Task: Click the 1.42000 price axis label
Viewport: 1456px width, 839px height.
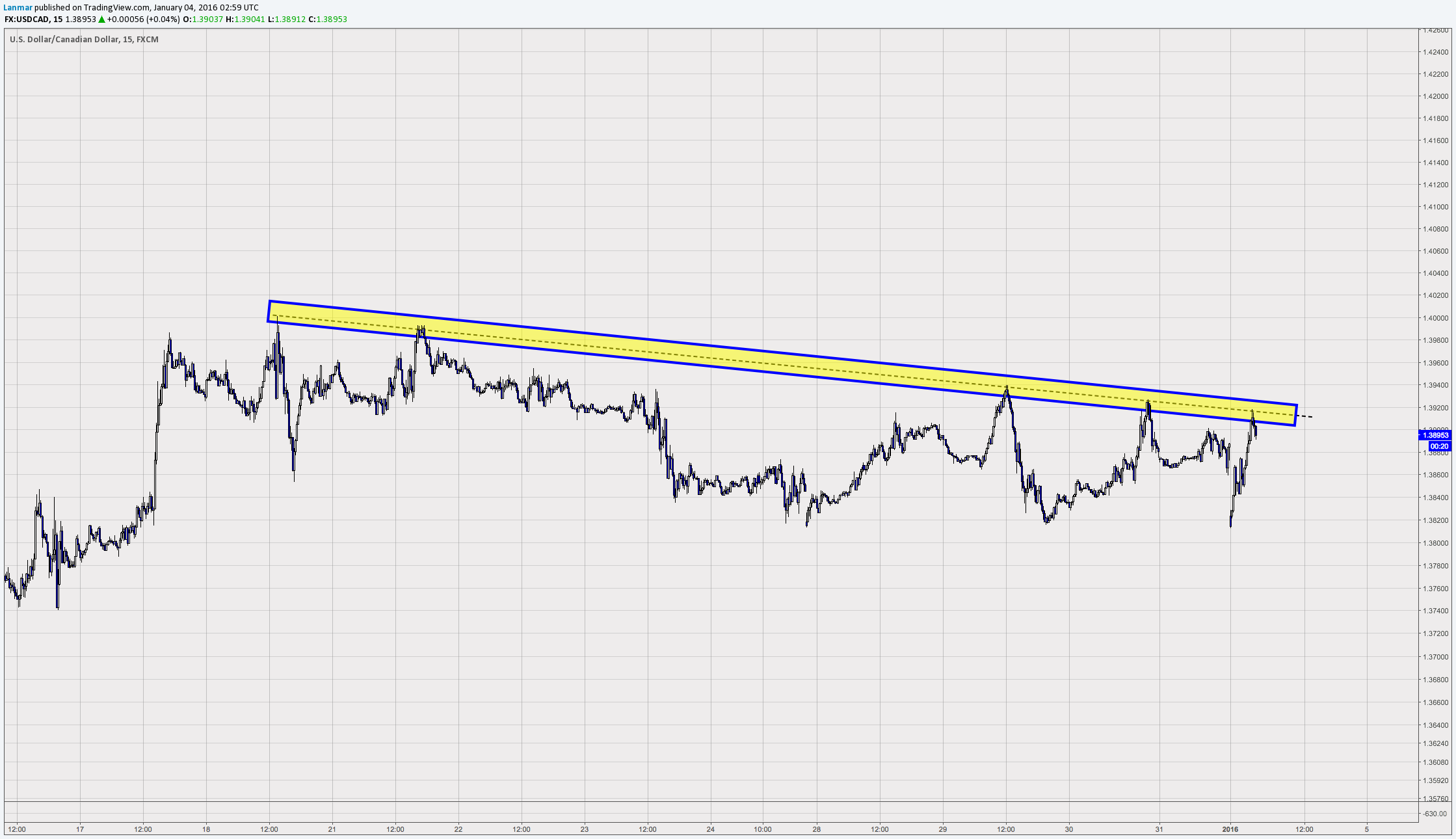Action: (1435, 96)
